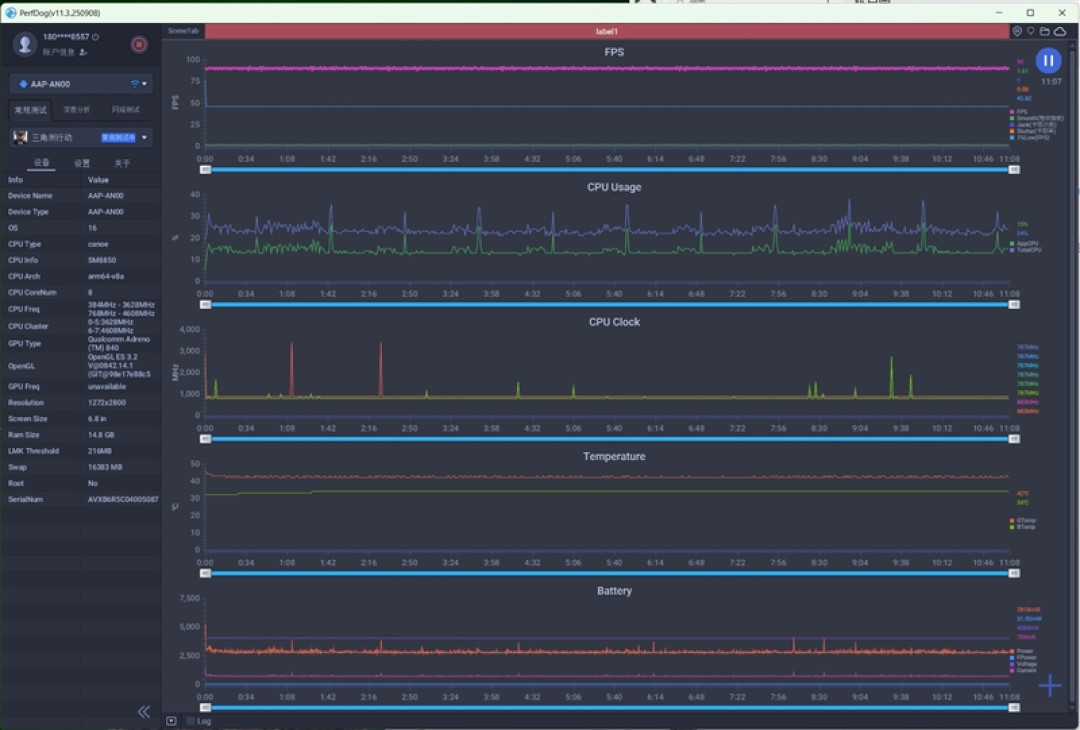Click the FPS chart timeline range slider

pyautogui.click(x=610, y=169)
